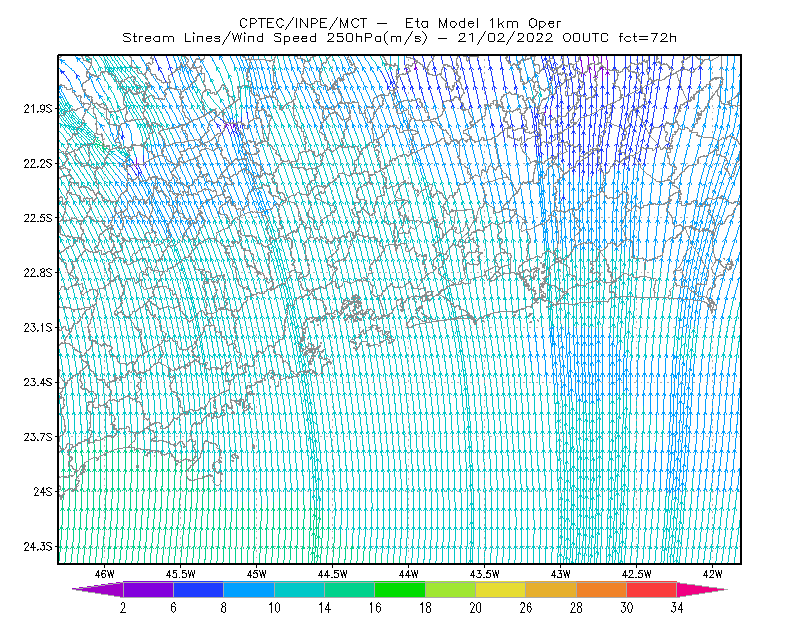The width and height of the screenshot is (800, 618).
Task: Click the gold 26-28 colorbar segment
Action: [551, 589]
